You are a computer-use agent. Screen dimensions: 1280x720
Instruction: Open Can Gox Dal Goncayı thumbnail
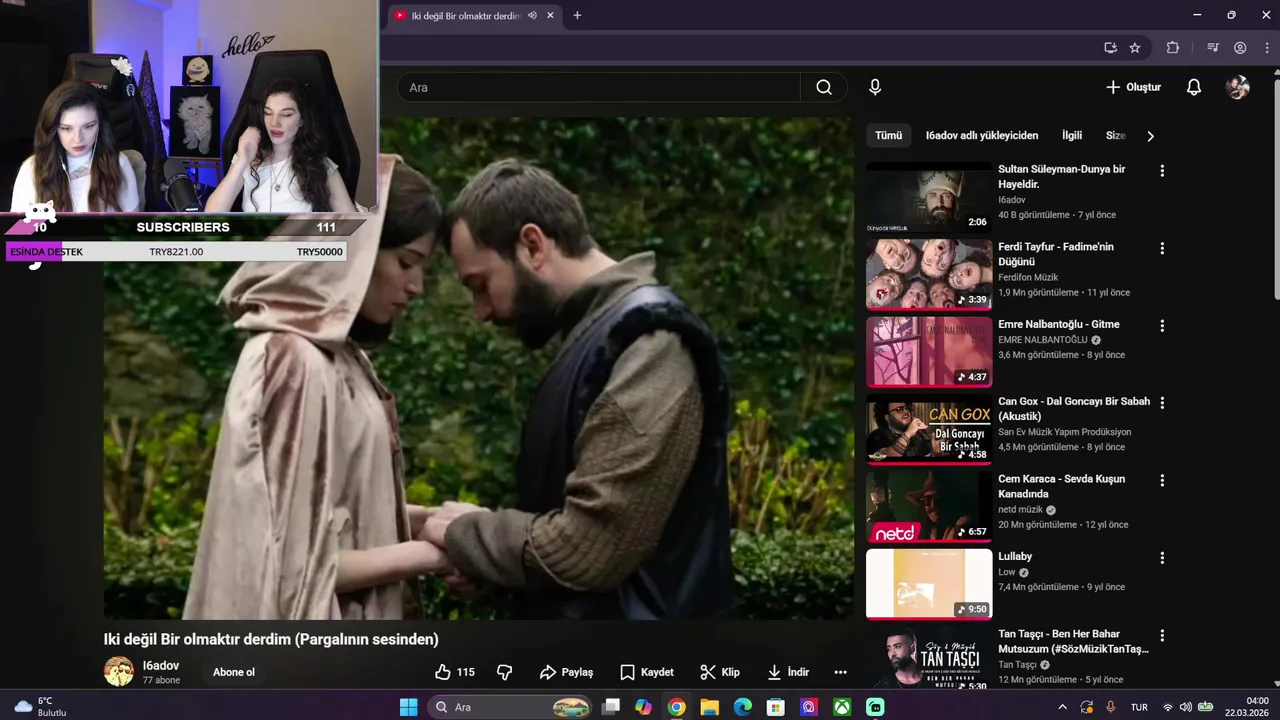click(929, 429)
